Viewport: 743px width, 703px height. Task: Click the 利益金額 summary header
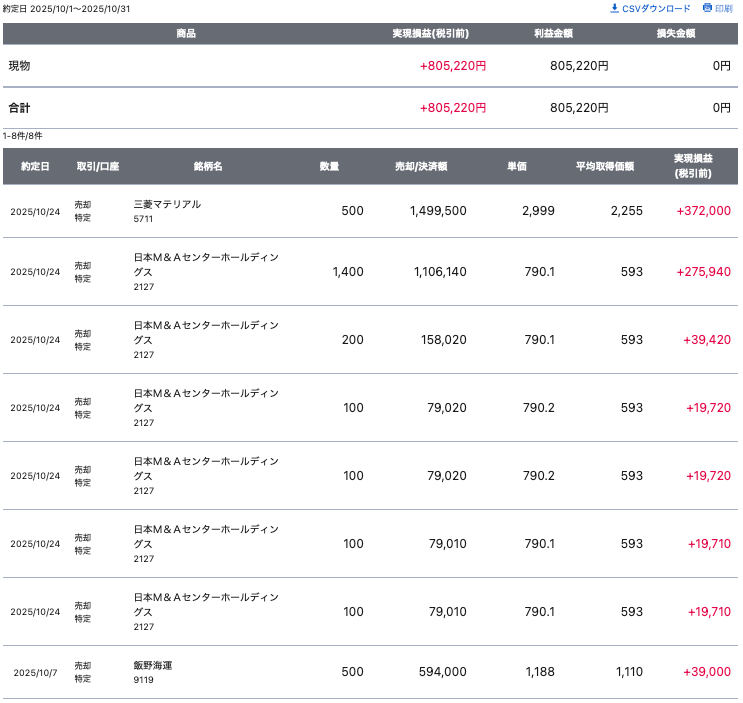(x=553, y=34)
